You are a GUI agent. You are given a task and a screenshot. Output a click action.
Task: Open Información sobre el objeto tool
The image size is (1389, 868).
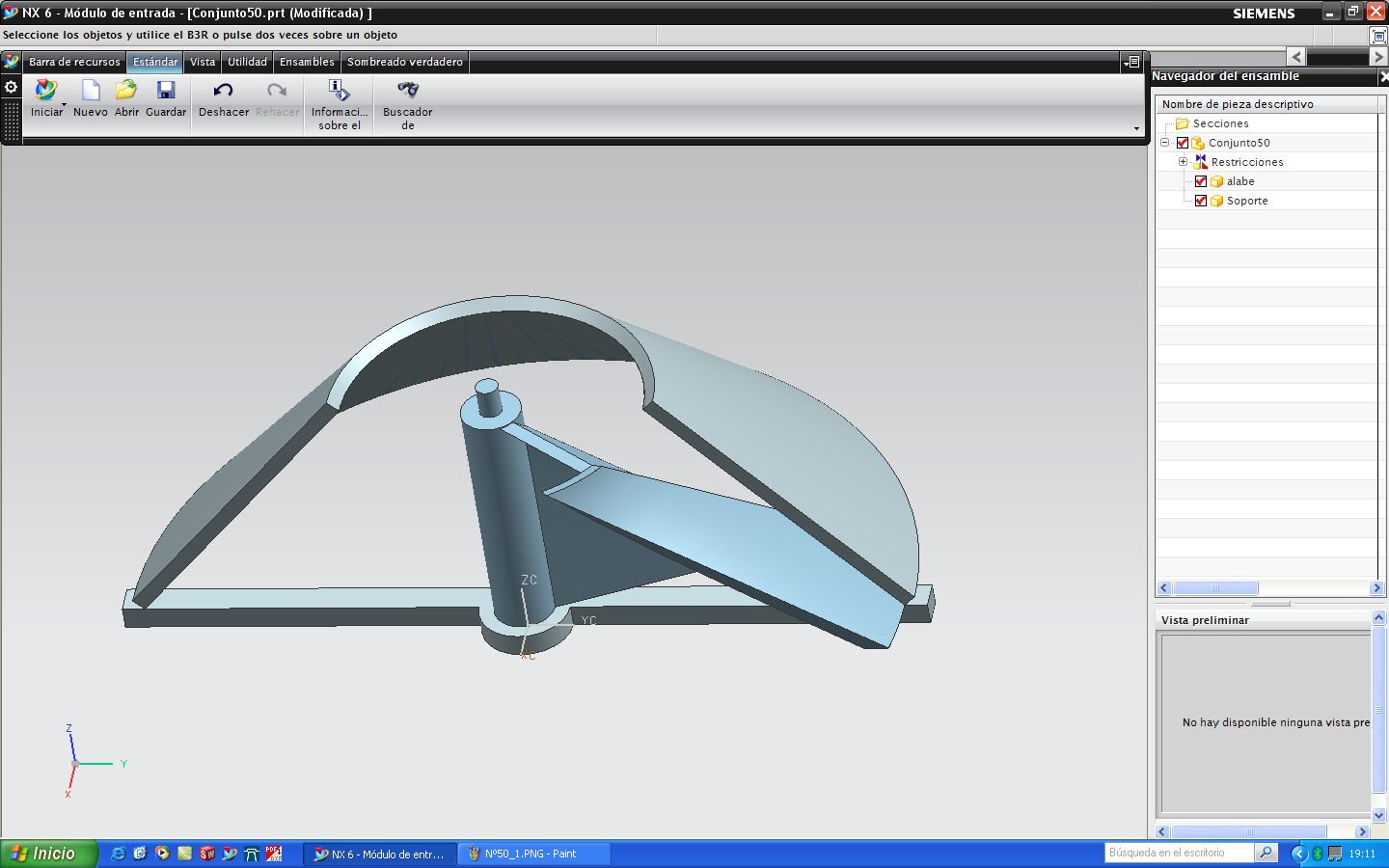tap(339, 90)
